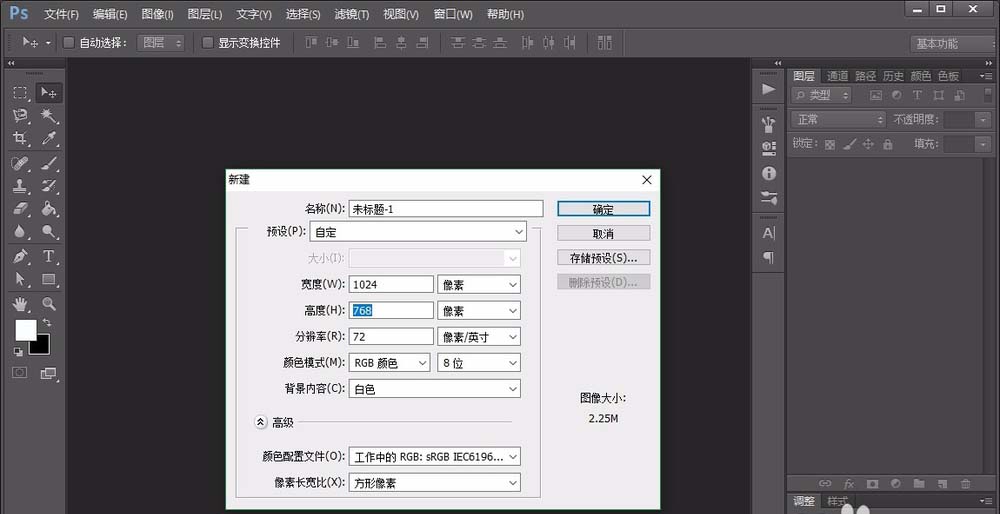
Task: Enable the 显示变换控件 checkbox
Action: coord(207,43)
